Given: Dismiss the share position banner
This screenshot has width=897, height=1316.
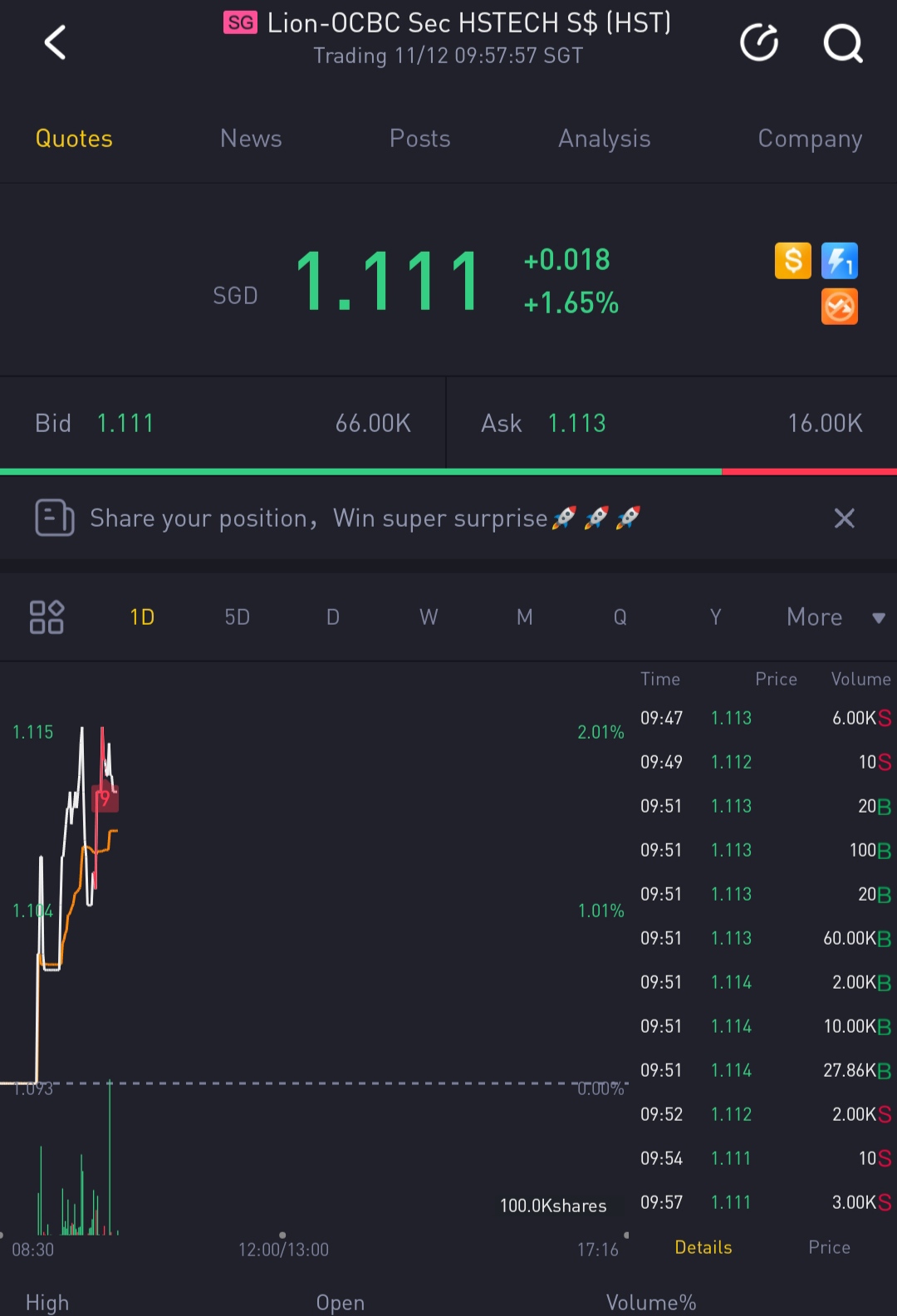Looking at the screenshot, I should pos(844,518).
